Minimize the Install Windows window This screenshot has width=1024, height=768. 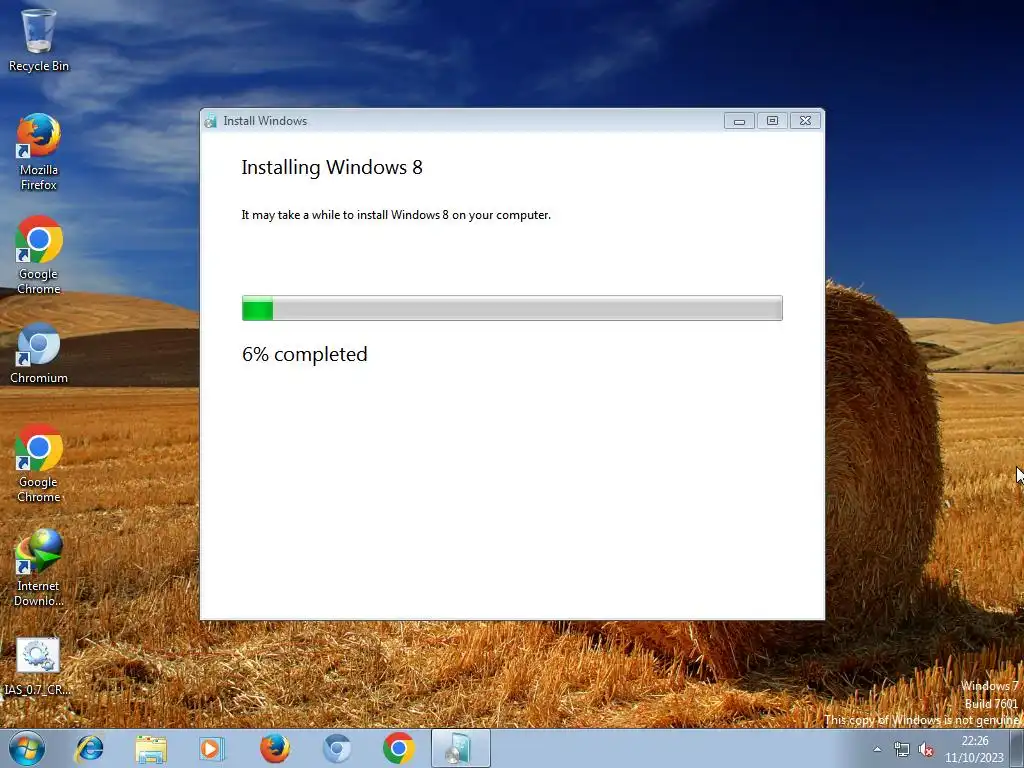coord(739,121)
